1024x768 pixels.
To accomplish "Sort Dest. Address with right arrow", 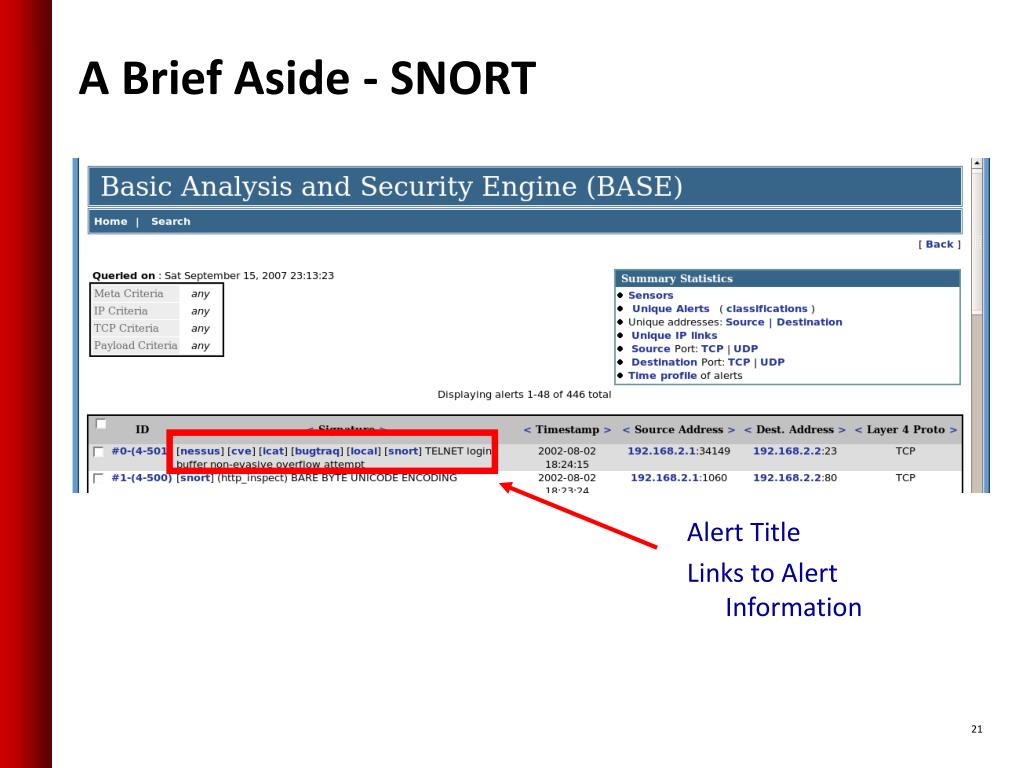I will point(842,430).
